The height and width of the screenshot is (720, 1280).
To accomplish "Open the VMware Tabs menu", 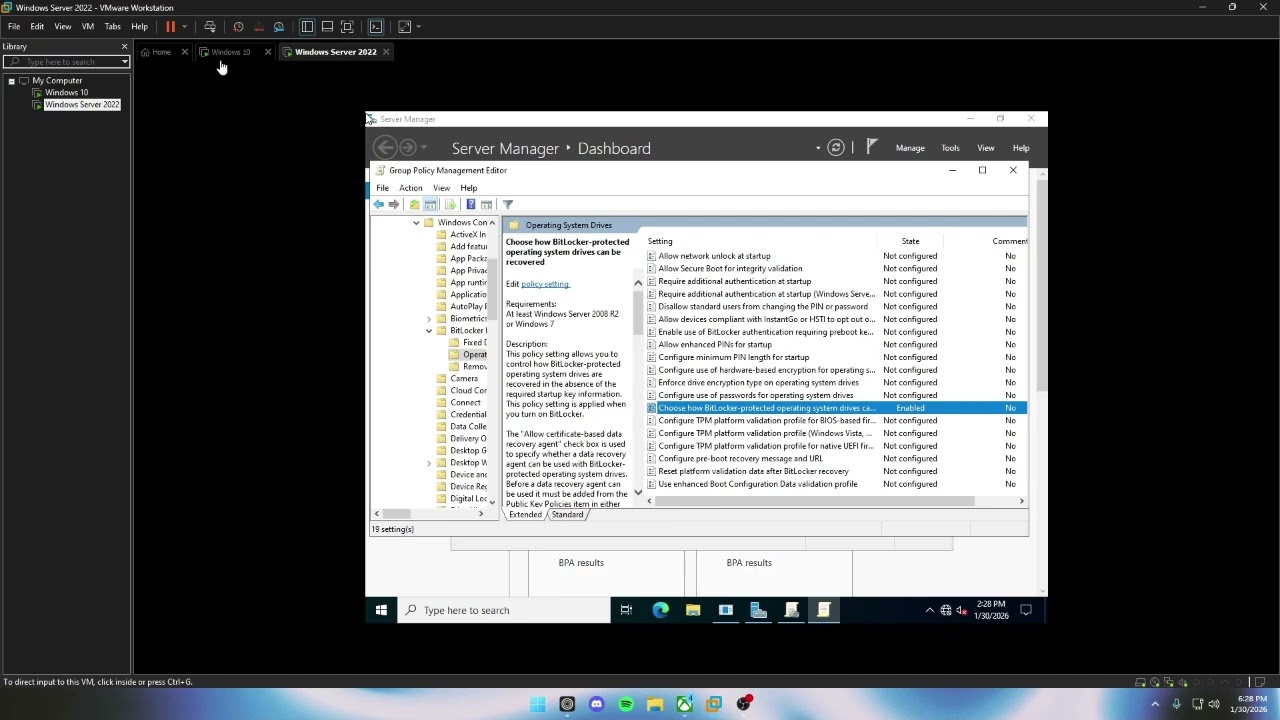I will (x=113, y=27).
